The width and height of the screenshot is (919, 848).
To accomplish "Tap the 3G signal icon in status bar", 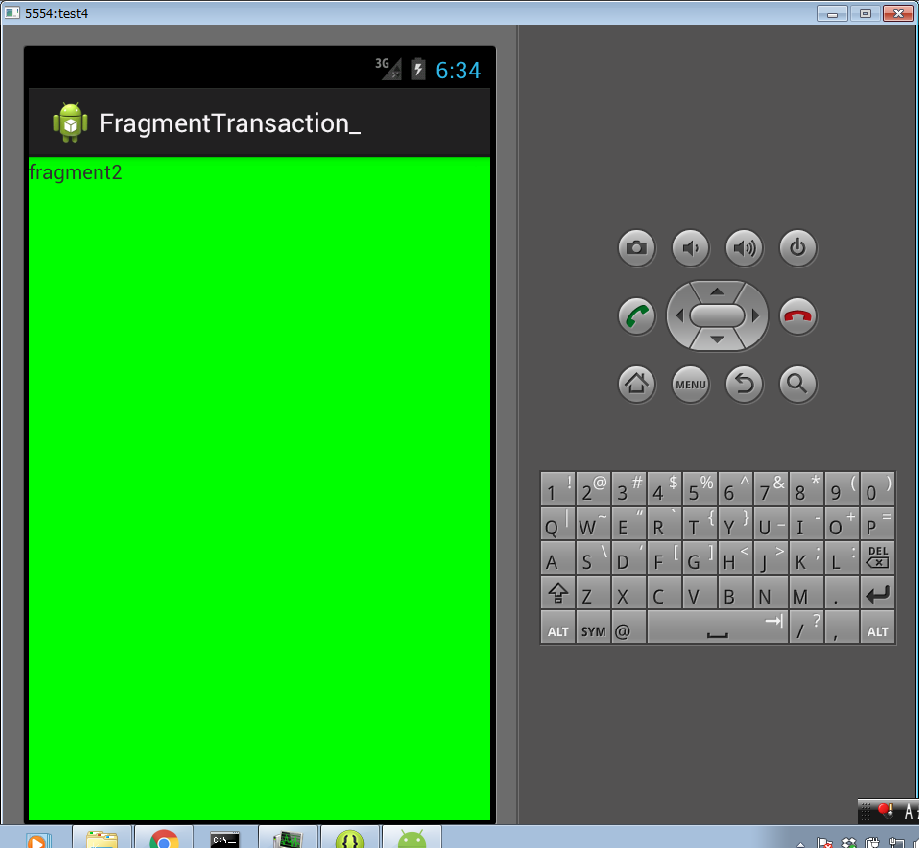I will point(388,68).
